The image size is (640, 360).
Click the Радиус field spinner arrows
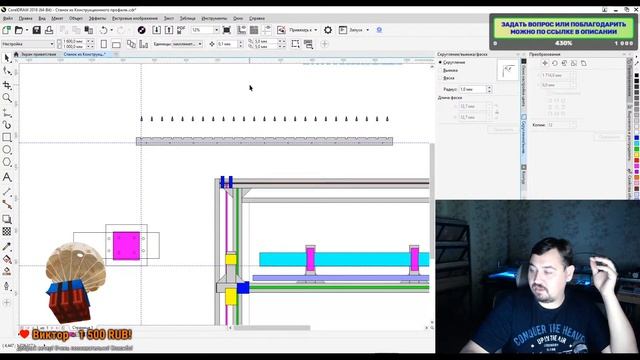coord(489,89)
